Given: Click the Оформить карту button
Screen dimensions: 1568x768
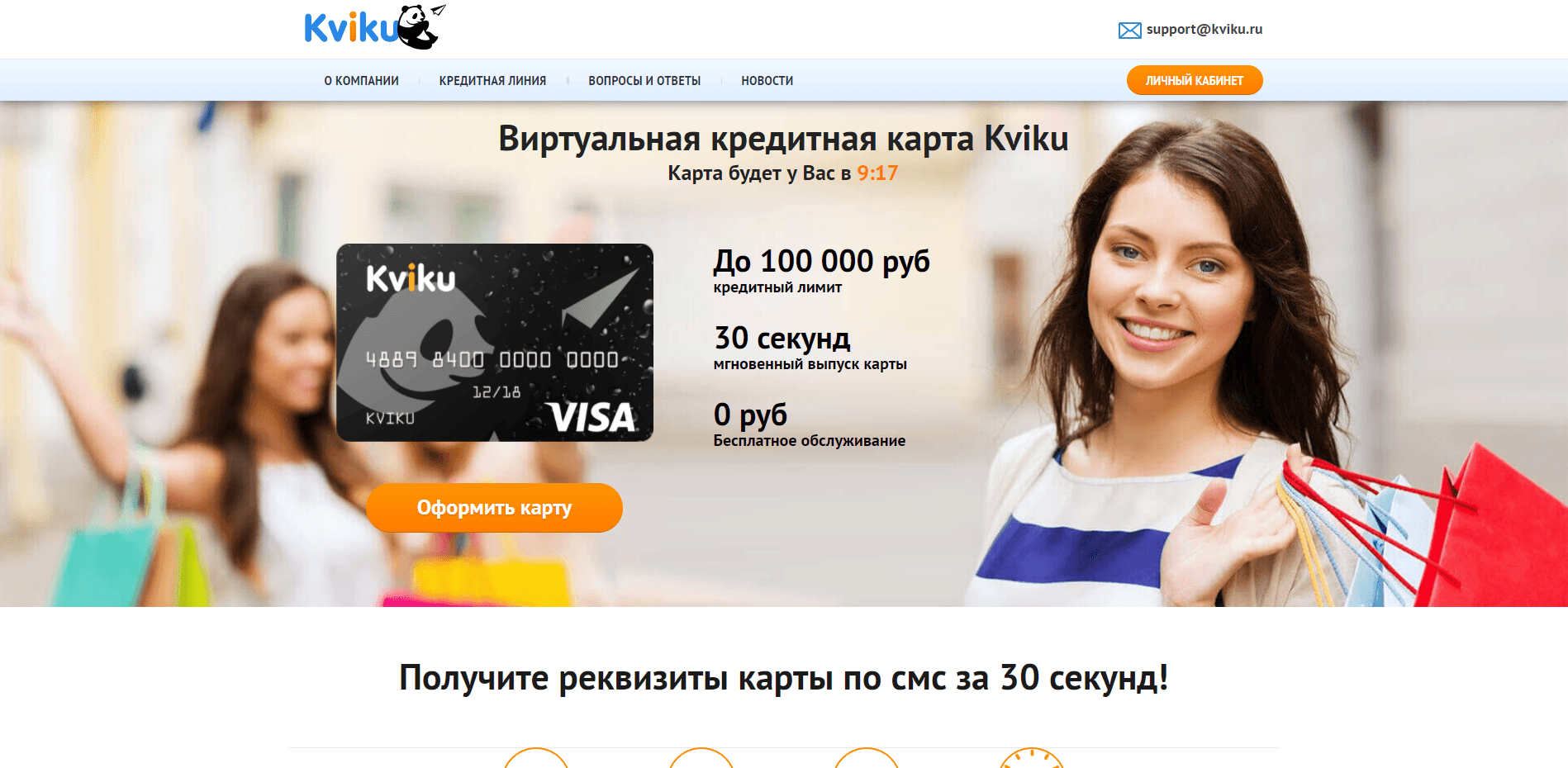Looking at the screenshot, I should [x=494, y=508].
